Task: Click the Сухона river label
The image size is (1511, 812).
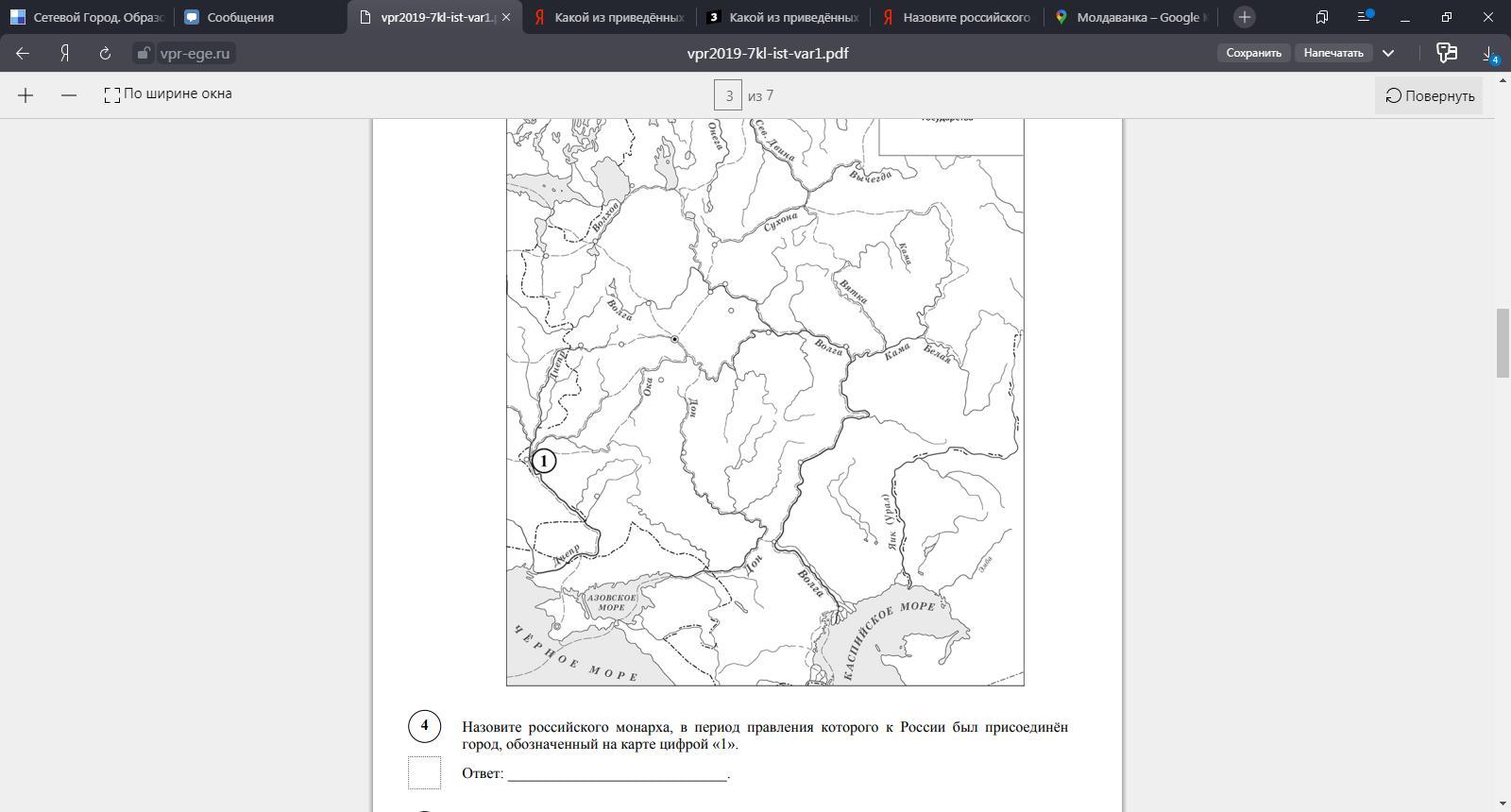Action: pyautogui.click(x=780, y=222)
